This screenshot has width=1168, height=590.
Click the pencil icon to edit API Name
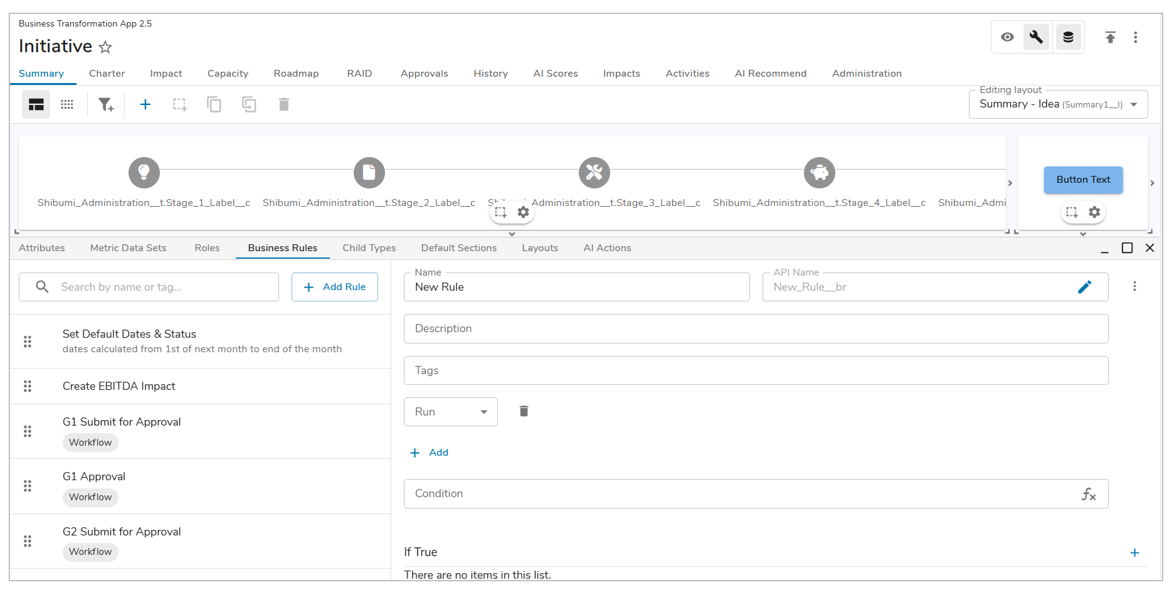coord(1084,287)
